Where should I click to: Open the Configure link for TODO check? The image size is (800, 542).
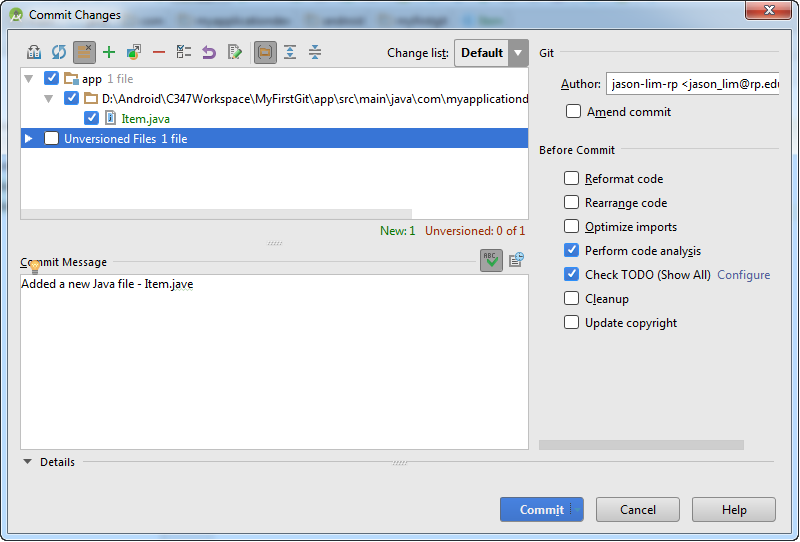743,275
